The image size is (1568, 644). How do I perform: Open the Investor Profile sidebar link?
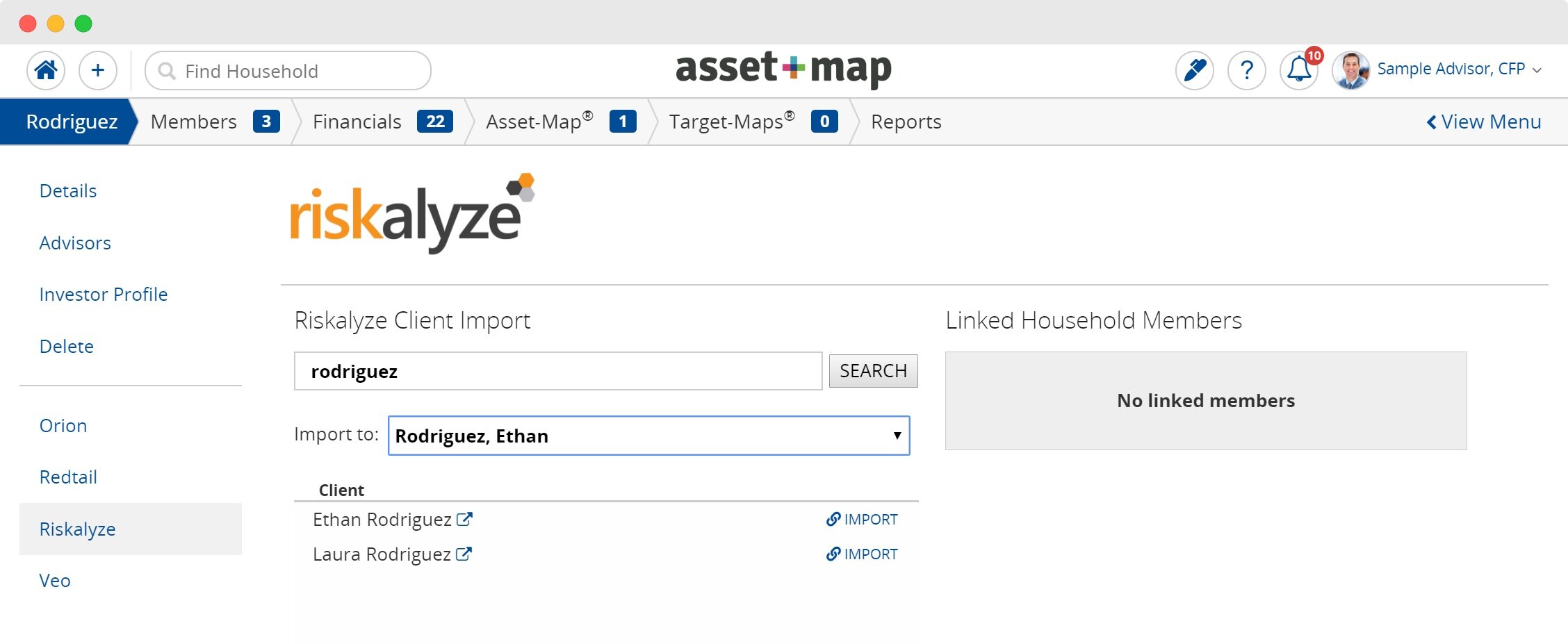[104, 295]
